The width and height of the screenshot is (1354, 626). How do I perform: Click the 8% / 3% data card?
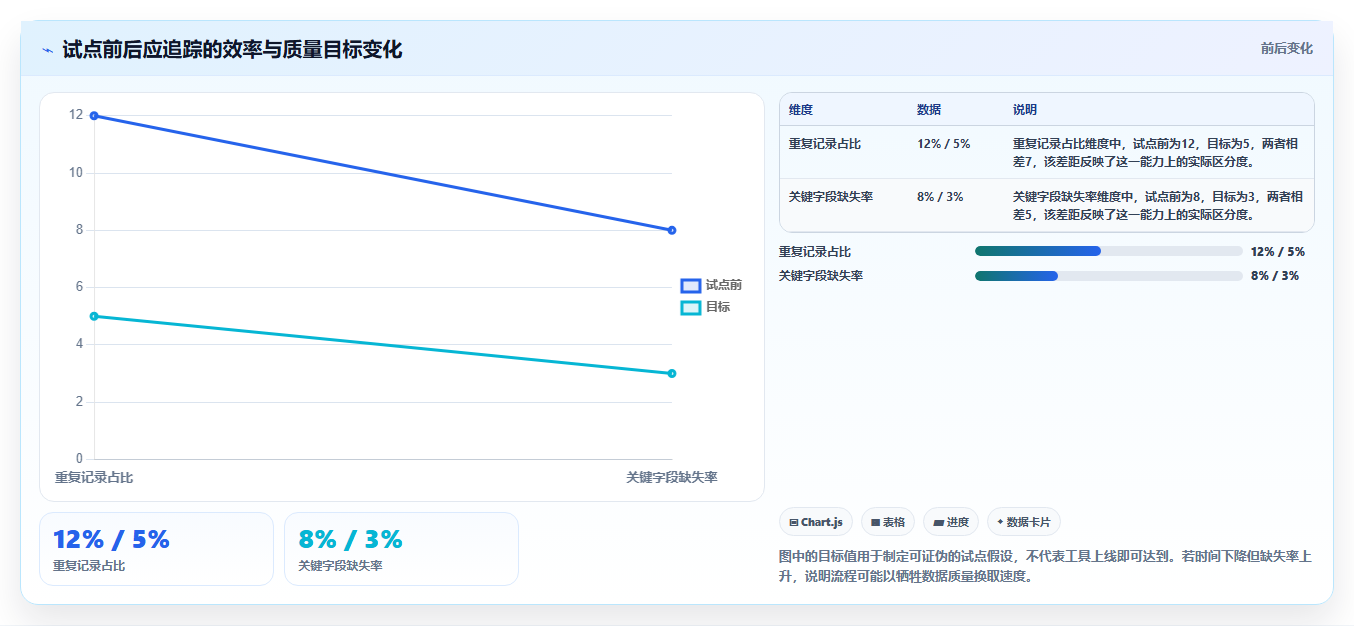click(401, 549)
